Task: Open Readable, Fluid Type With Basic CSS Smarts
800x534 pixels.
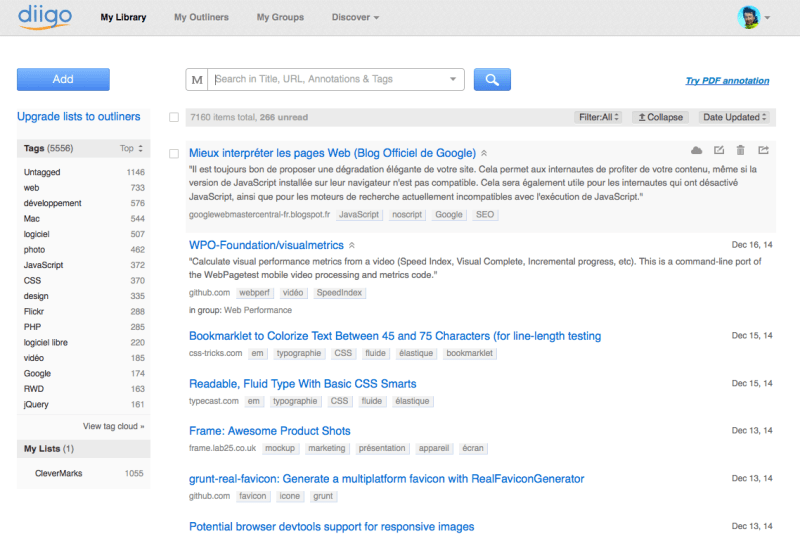Action: tap(303, 384)
